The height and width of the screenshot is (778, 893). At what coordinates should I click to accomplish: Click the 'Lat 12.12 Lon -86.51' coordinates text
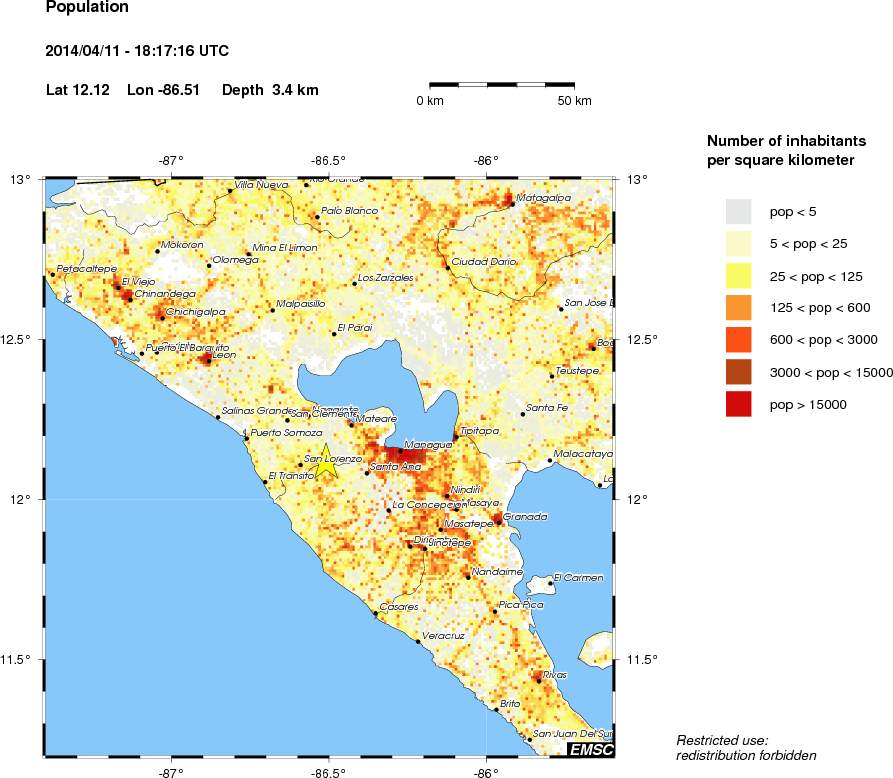point(130,90)
